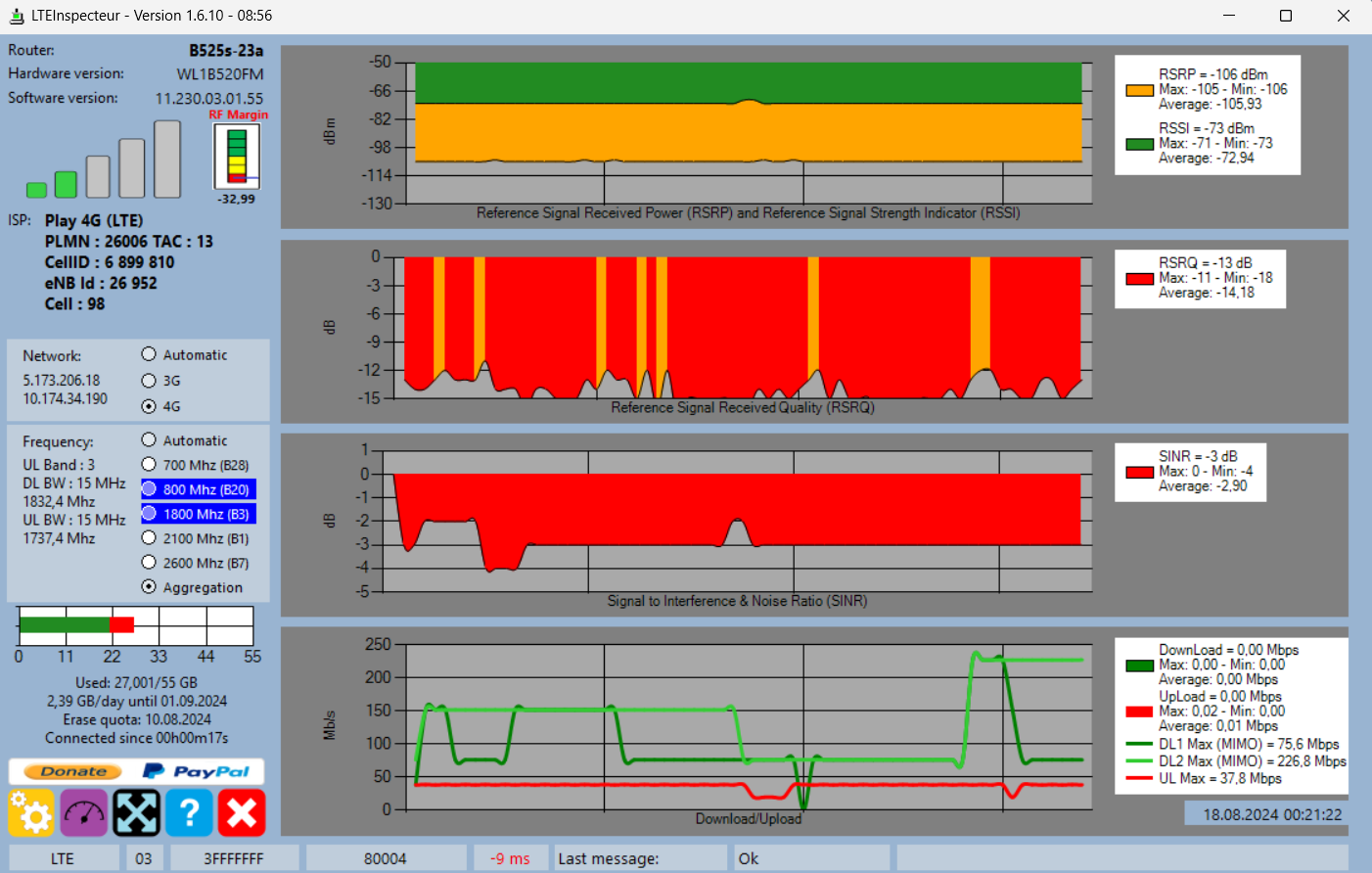Open help with the question mark icon

[189, 812]
